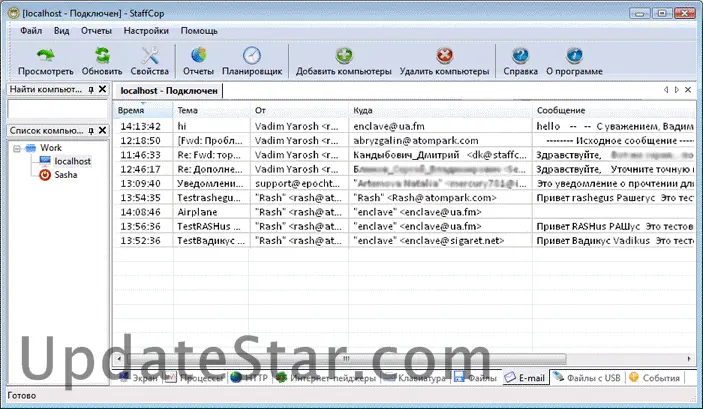Image resolution: width=703 pixels, height=409 pixels.
Task: Collapse the Work tree group
Action: point(17,148)
